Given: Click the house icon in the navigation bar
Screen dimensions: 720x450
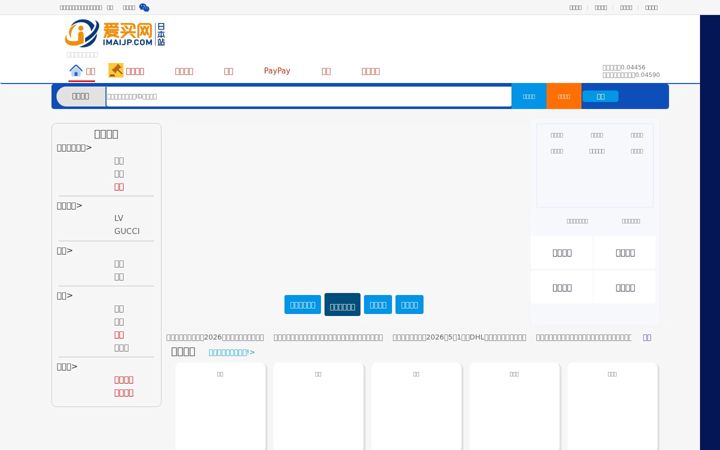Looking at the screenshot, I should click(76, 71).
